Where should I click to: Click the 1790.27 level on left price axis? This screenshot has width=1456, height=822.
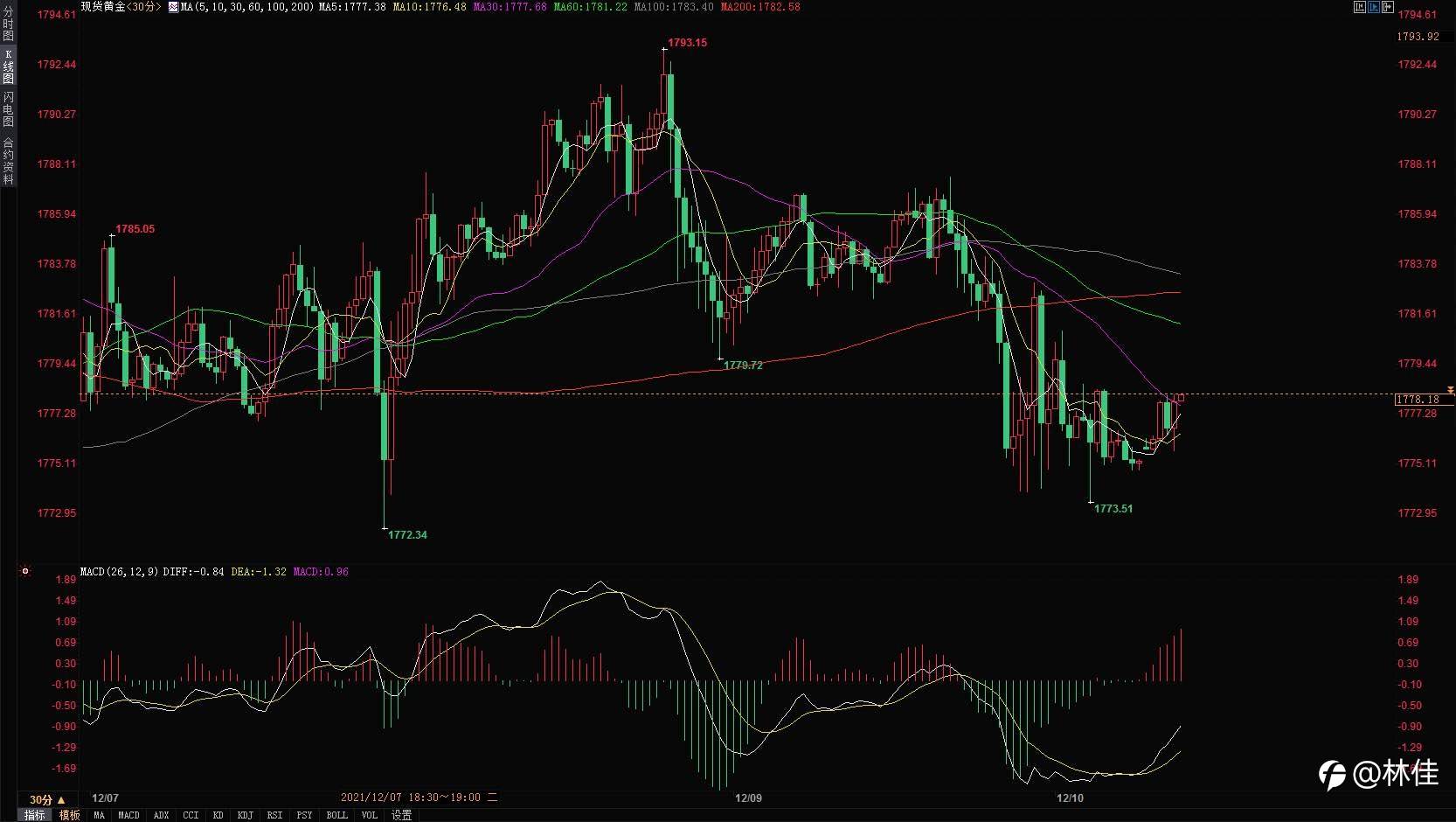(56, 115)
